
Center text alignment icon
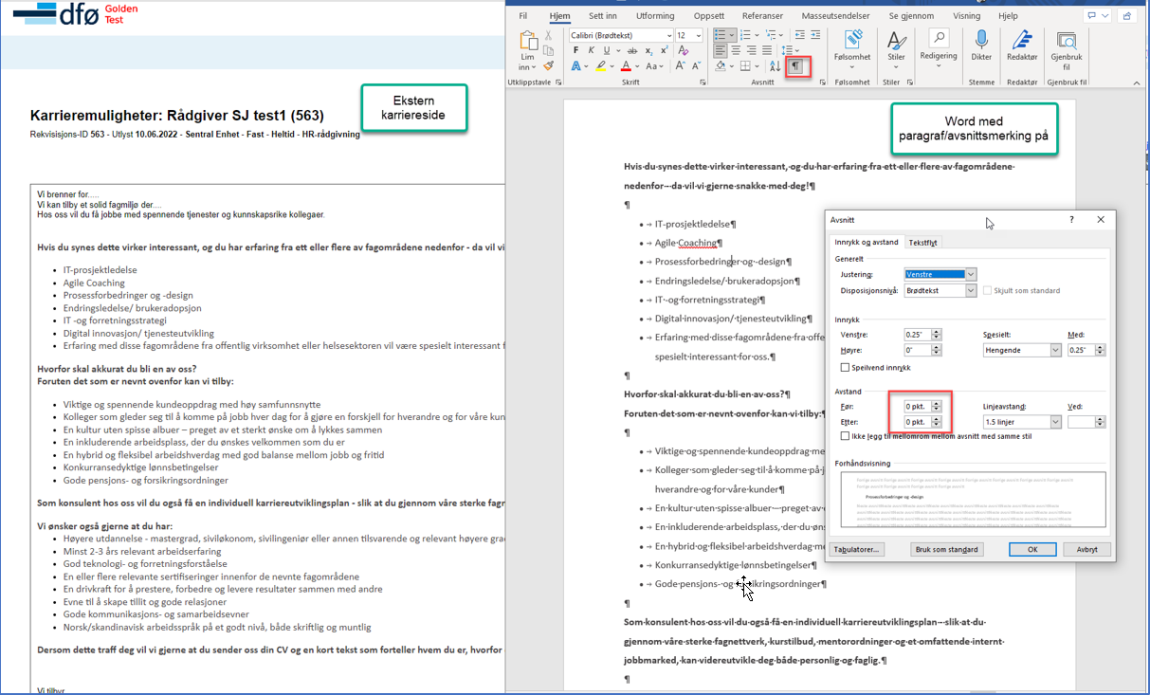pyautogui.click(x=736, y=51)
